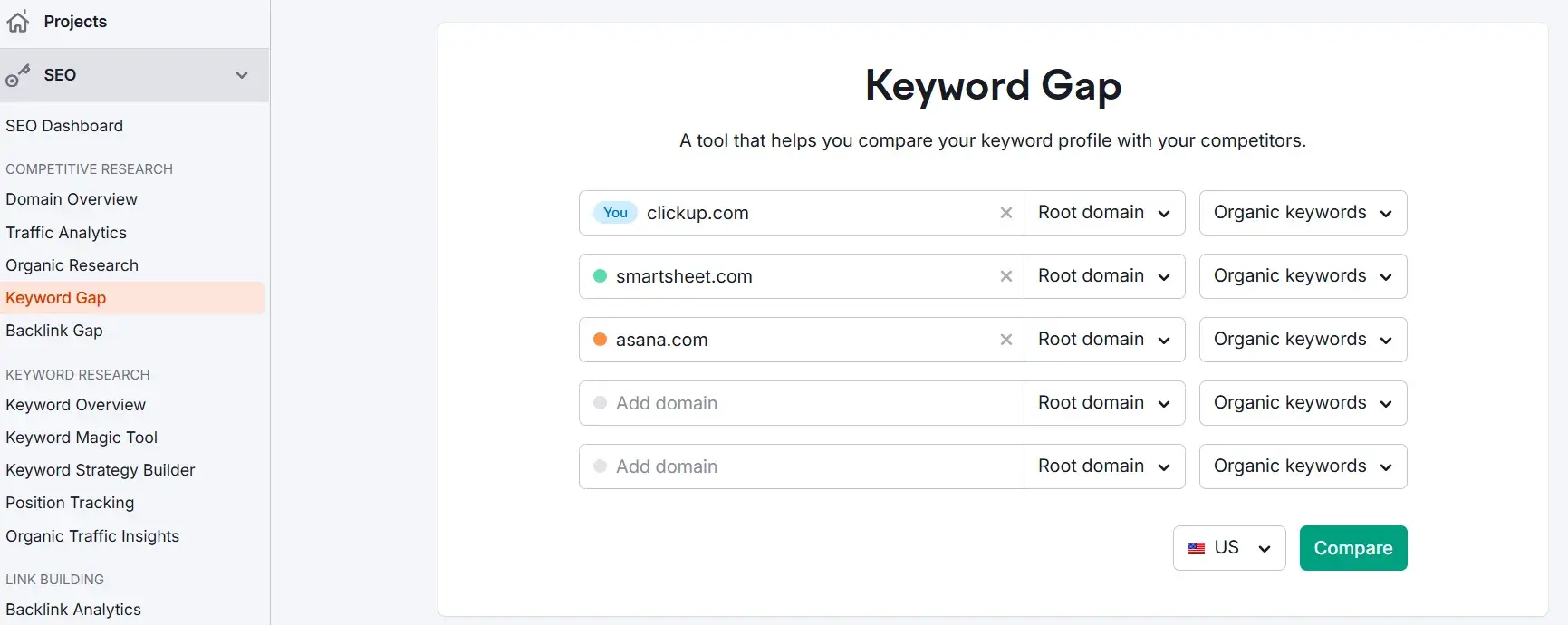Clear asana.com using the X icon
The width and height of the screenshot is (1568, 625).
1005,340
